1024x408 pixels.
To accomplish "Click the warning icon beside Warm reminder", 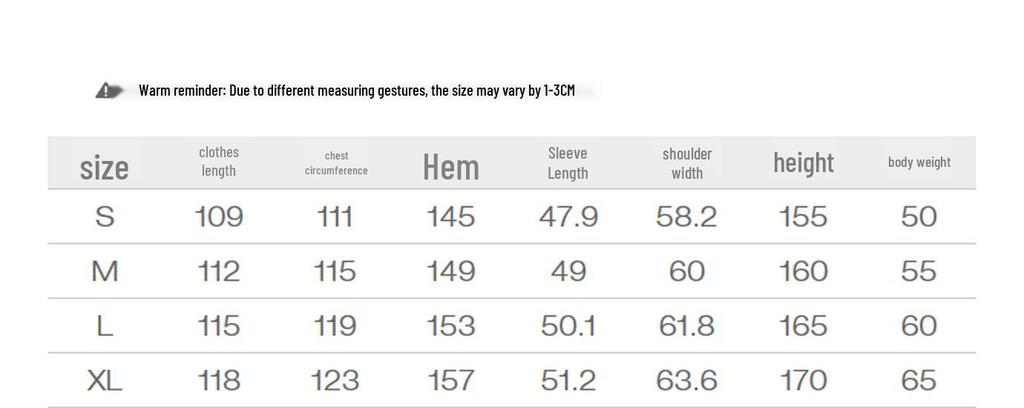I will (109, 91).
